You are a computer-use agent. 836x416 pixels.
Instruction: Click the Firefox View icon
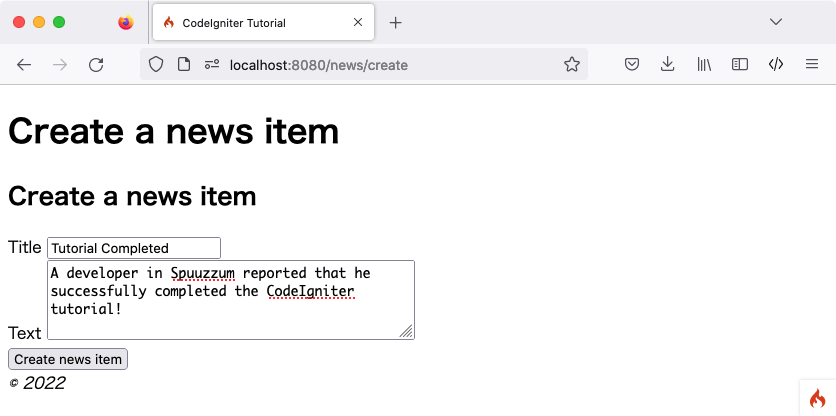click(125, 23)
